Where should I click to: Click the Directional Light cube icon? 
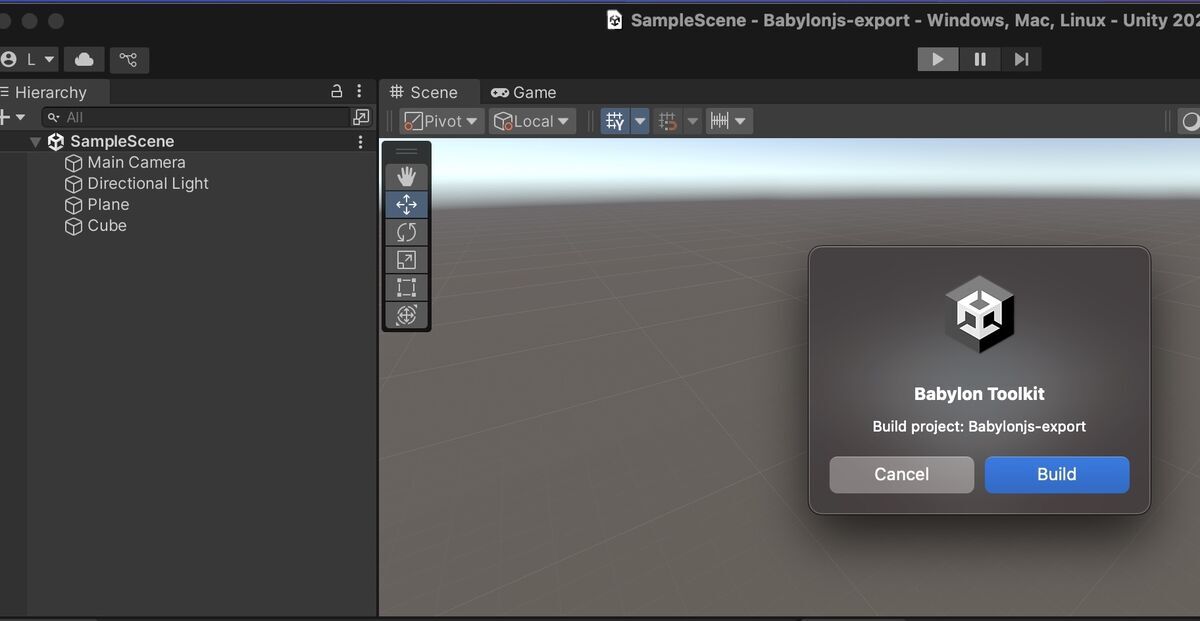(x=73, y=184)
